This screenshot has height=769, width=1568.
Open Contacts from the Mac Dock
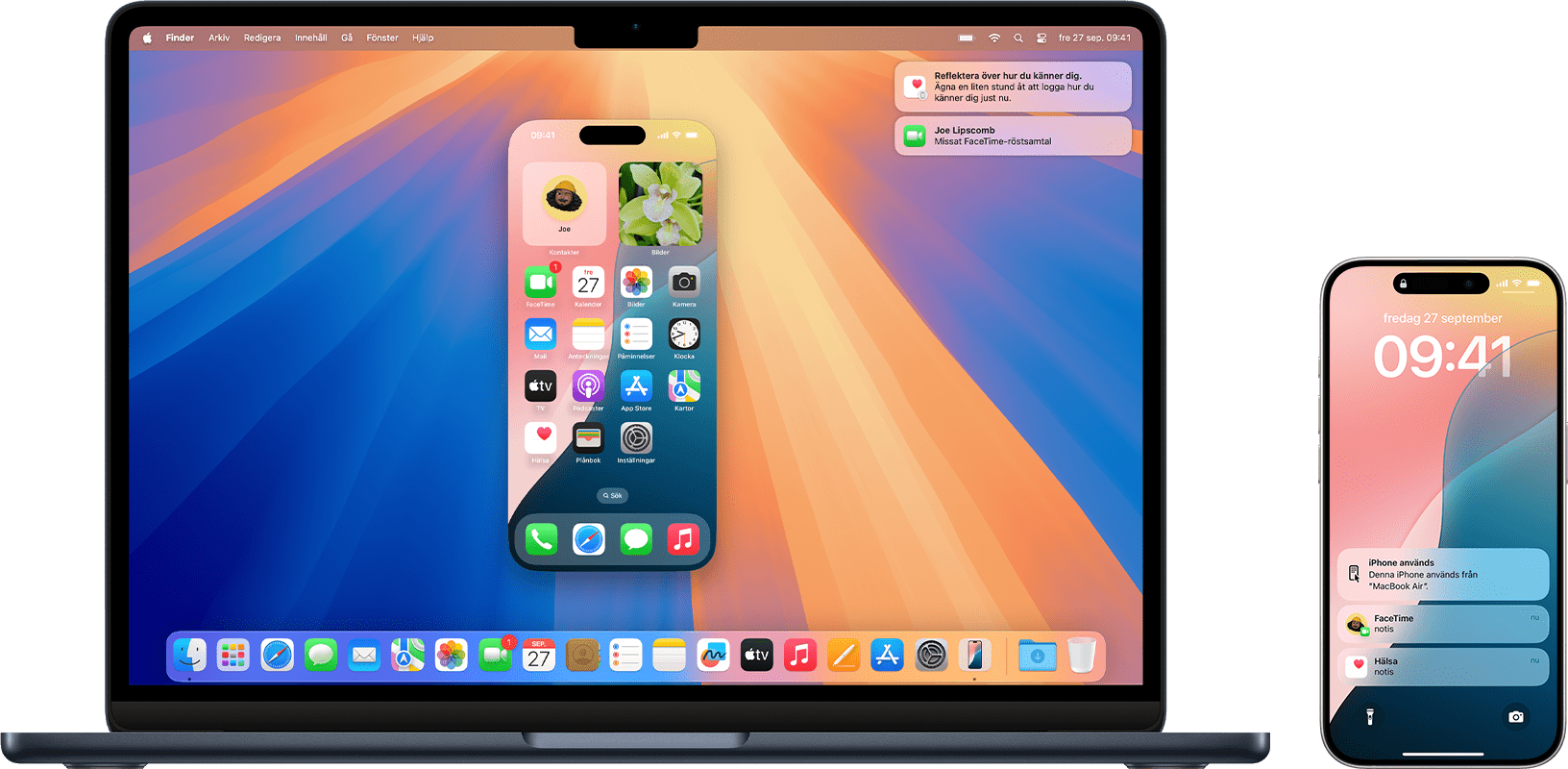[x=582, y=656]
